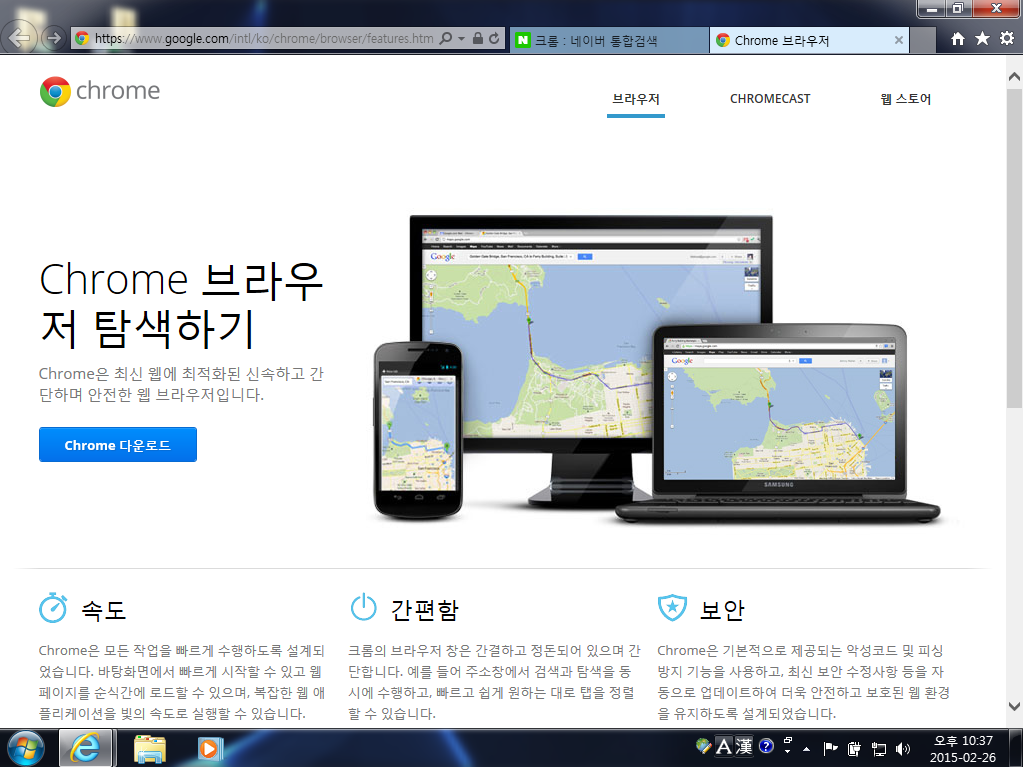Open the IME help question mark icon
The height and width of the screenshot is (767, 1023).
[767, 745]
